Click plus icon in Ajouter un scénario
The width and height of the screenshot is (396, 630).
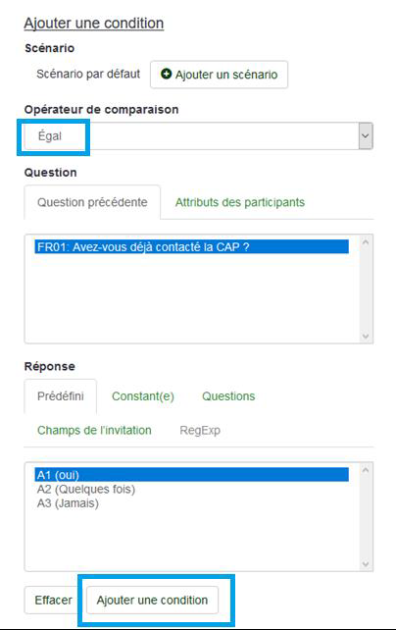point(166,74)
